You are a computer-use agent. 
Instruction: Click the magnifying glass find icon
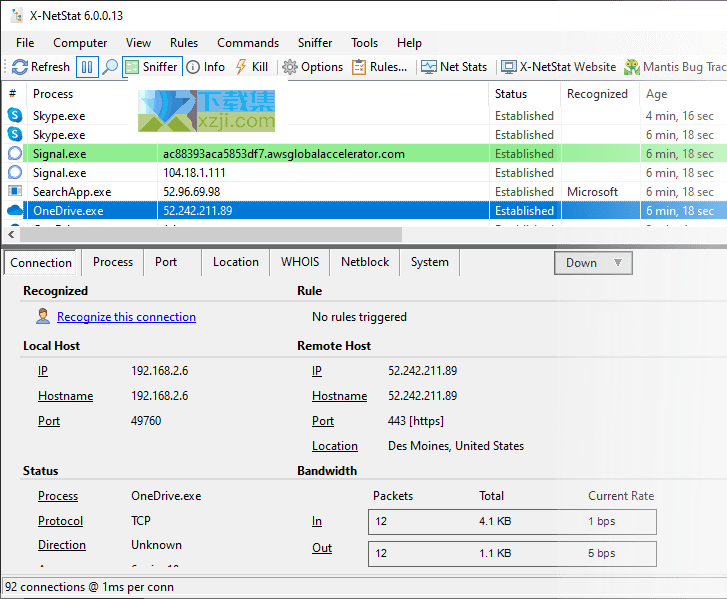point(110,67)
